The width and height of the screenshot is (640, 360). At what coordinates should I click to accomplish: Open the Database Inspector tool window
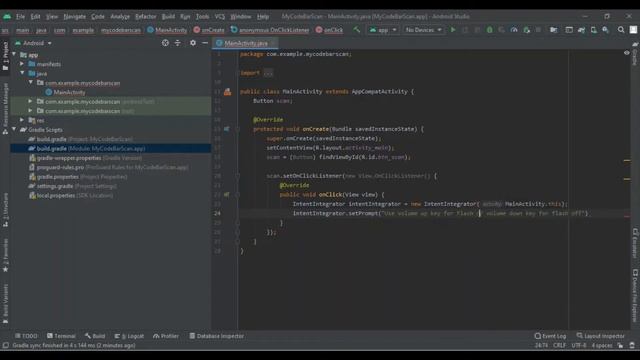point(217,336)
